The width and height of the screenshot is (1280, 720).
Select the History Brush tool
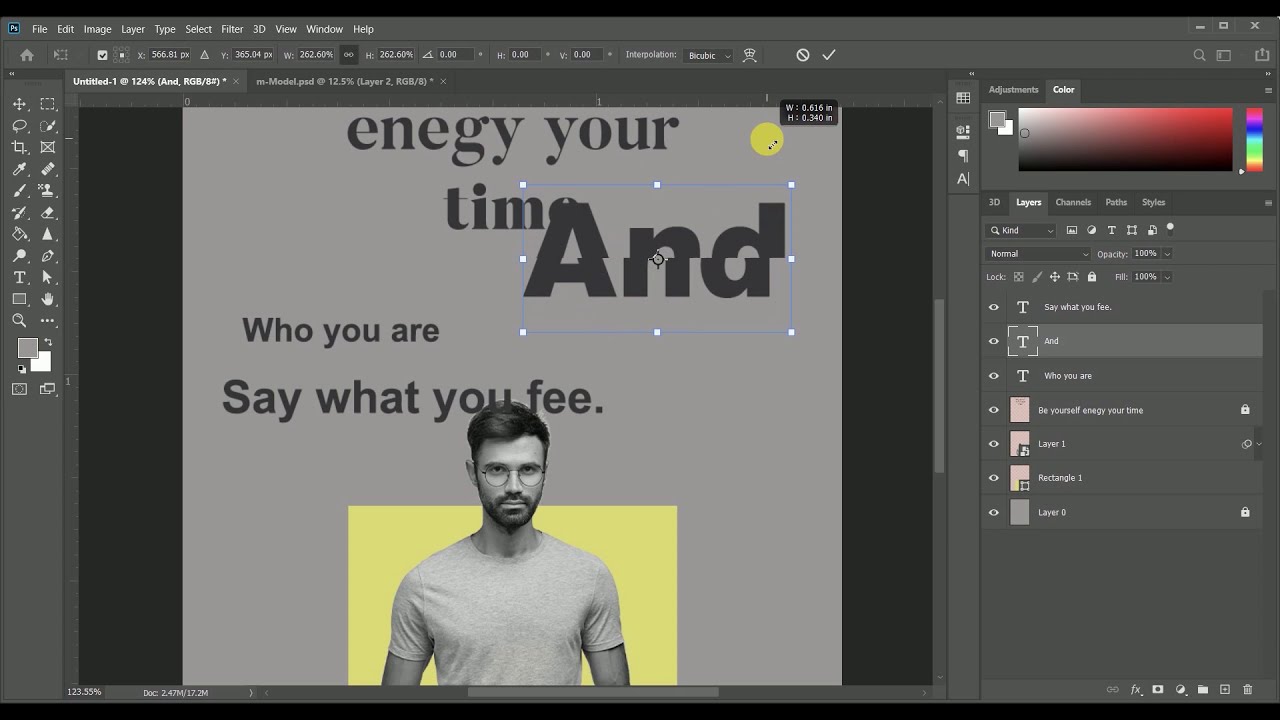(x=19, y=213)
